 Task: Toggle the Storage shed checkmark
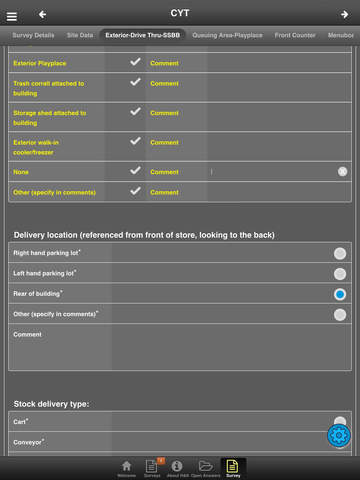[135, 112]
